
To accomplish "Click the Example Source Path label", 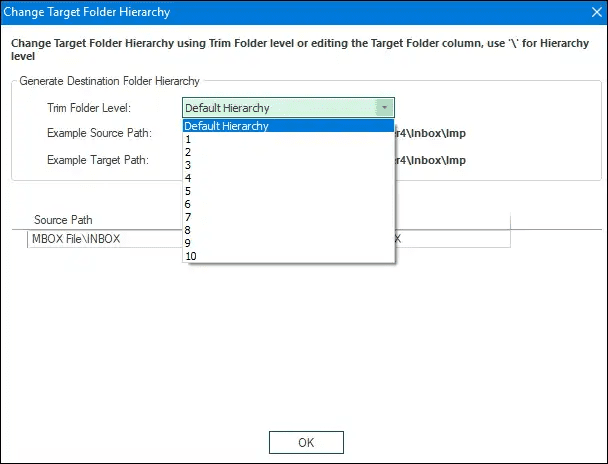I will pos(100,133).
